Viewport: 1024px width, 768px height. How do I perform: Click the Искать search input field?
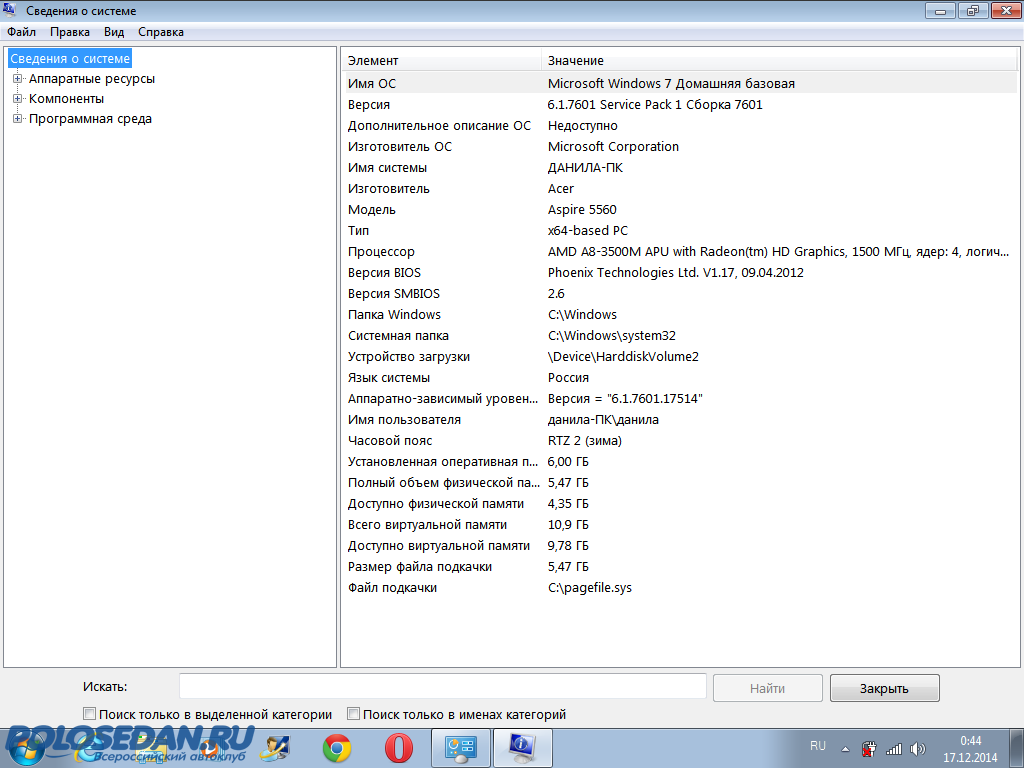pos(442,687)
